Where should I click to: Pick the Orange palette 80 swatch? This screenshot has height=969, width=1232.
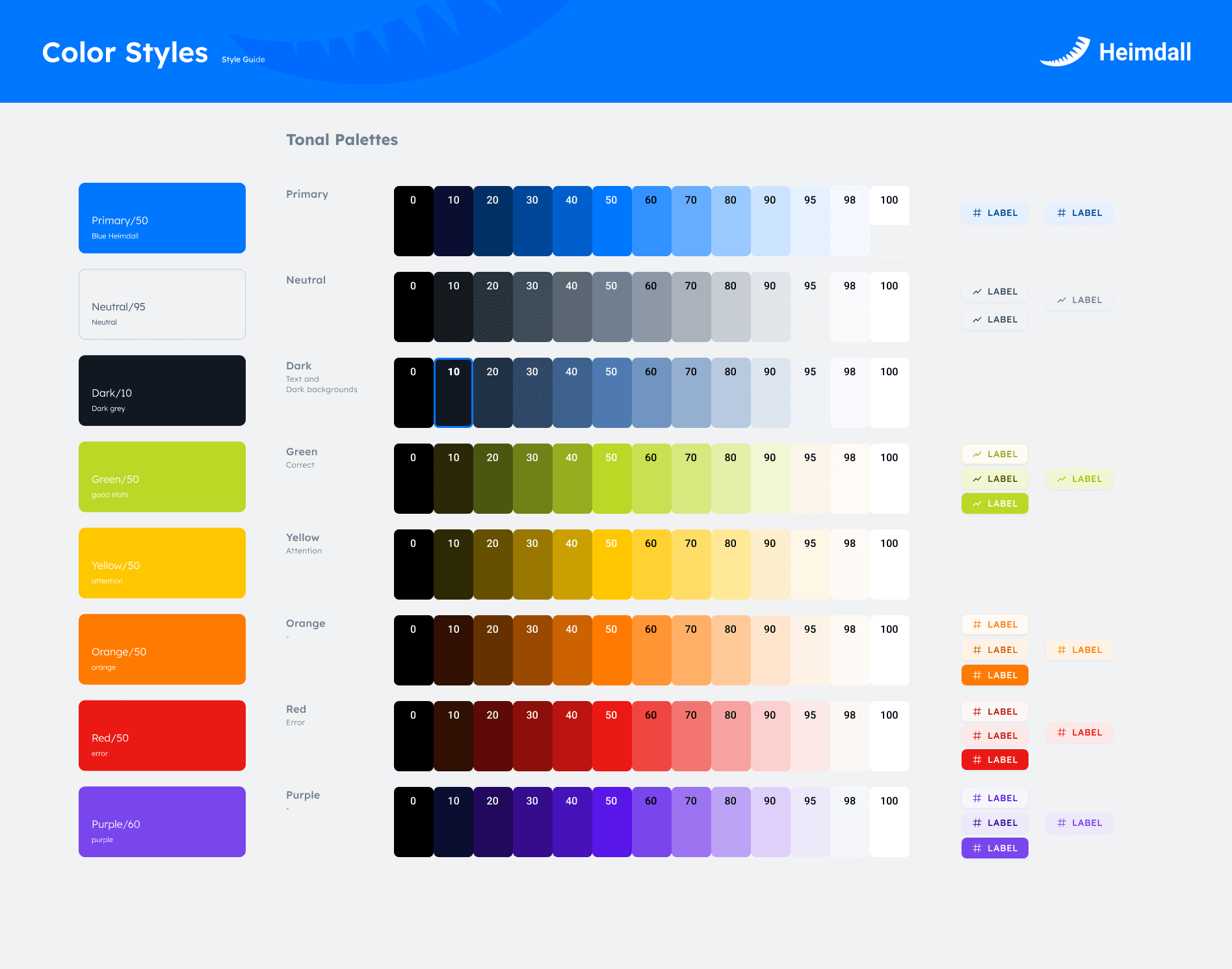(731, 650)
